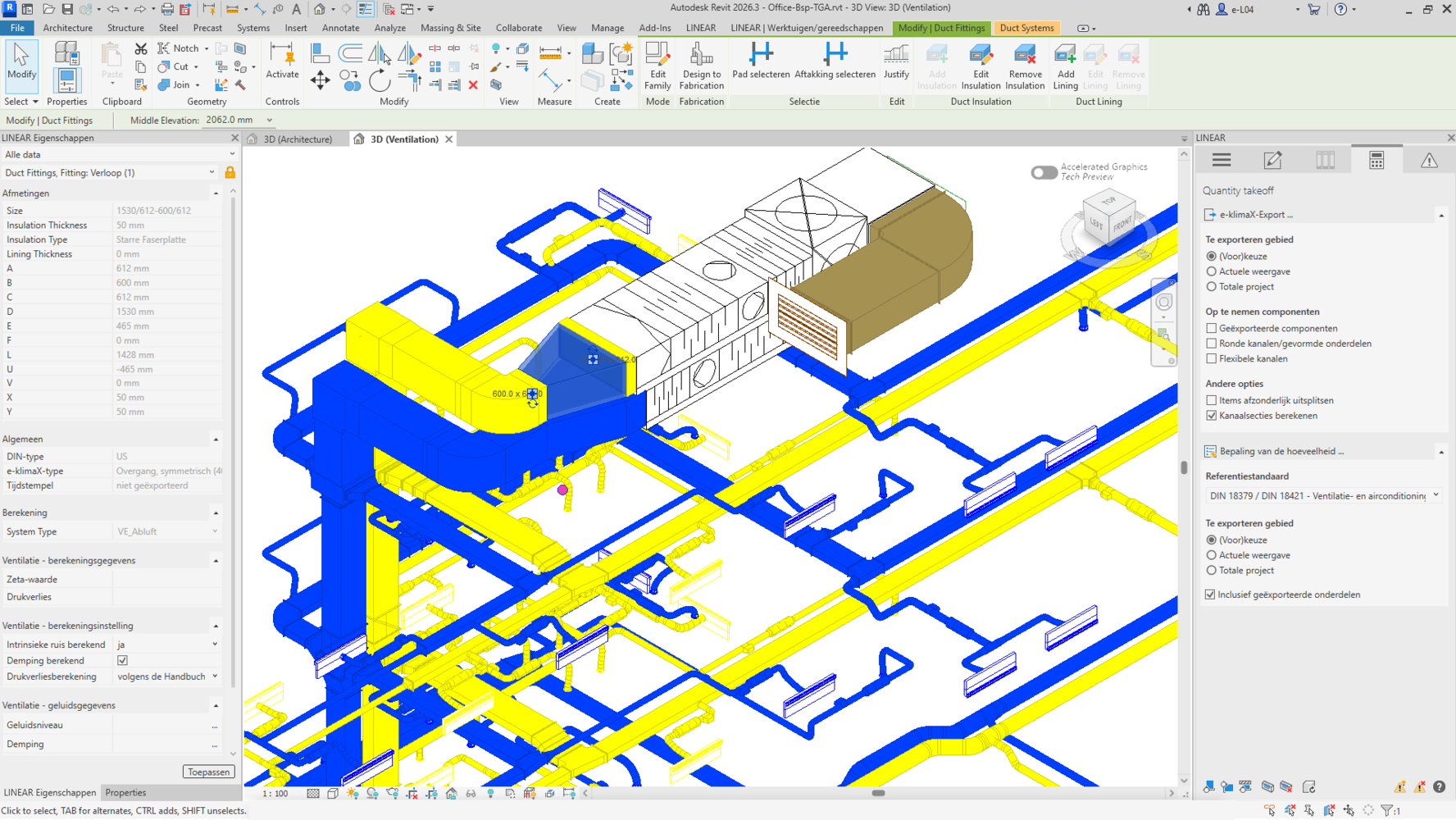This screenshot has width=1456, height=820.
Task: Uncheck Kanaalsecties berekenen checkbox
Action: pos(1211,416)
